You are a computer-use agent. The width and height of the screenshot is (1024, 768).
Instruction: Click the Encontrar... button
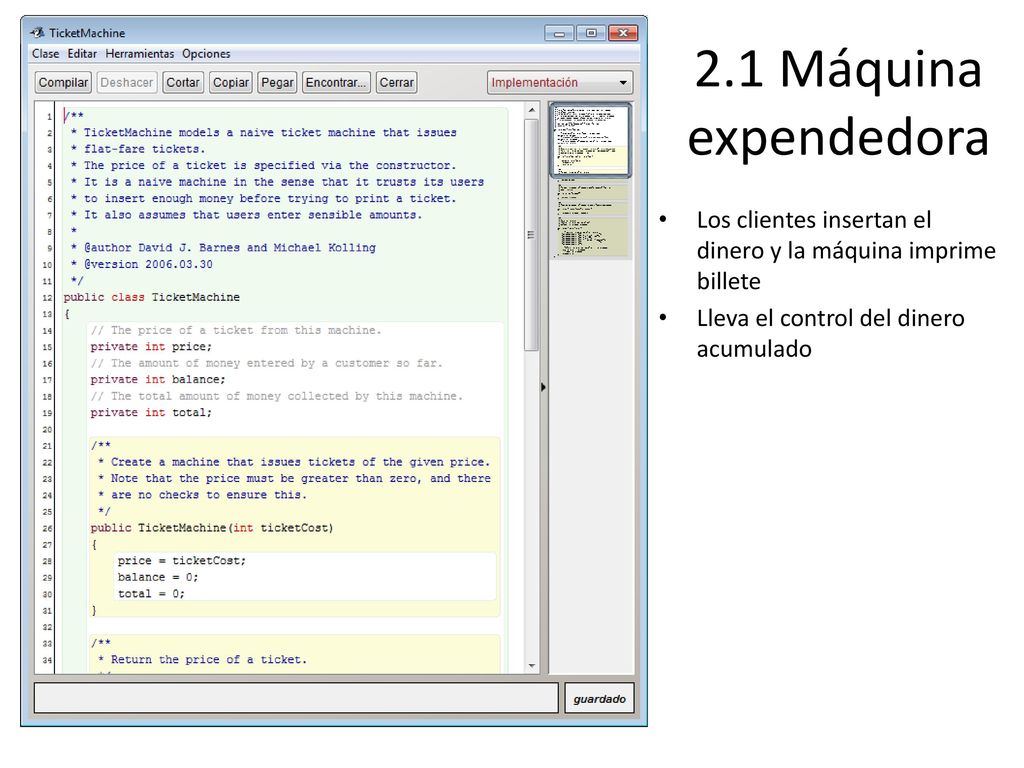336,82
